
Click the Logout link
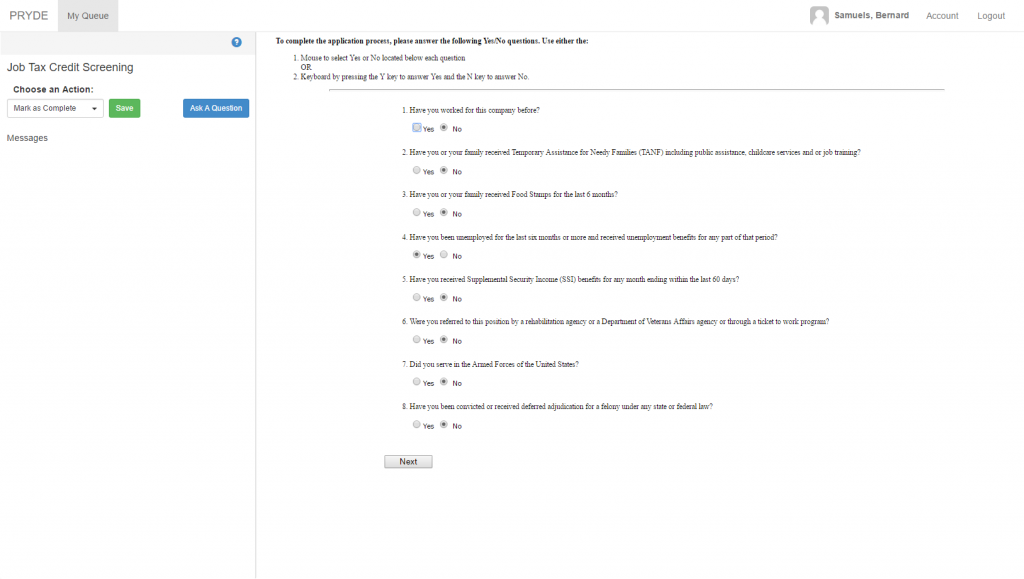click(991, 16)
